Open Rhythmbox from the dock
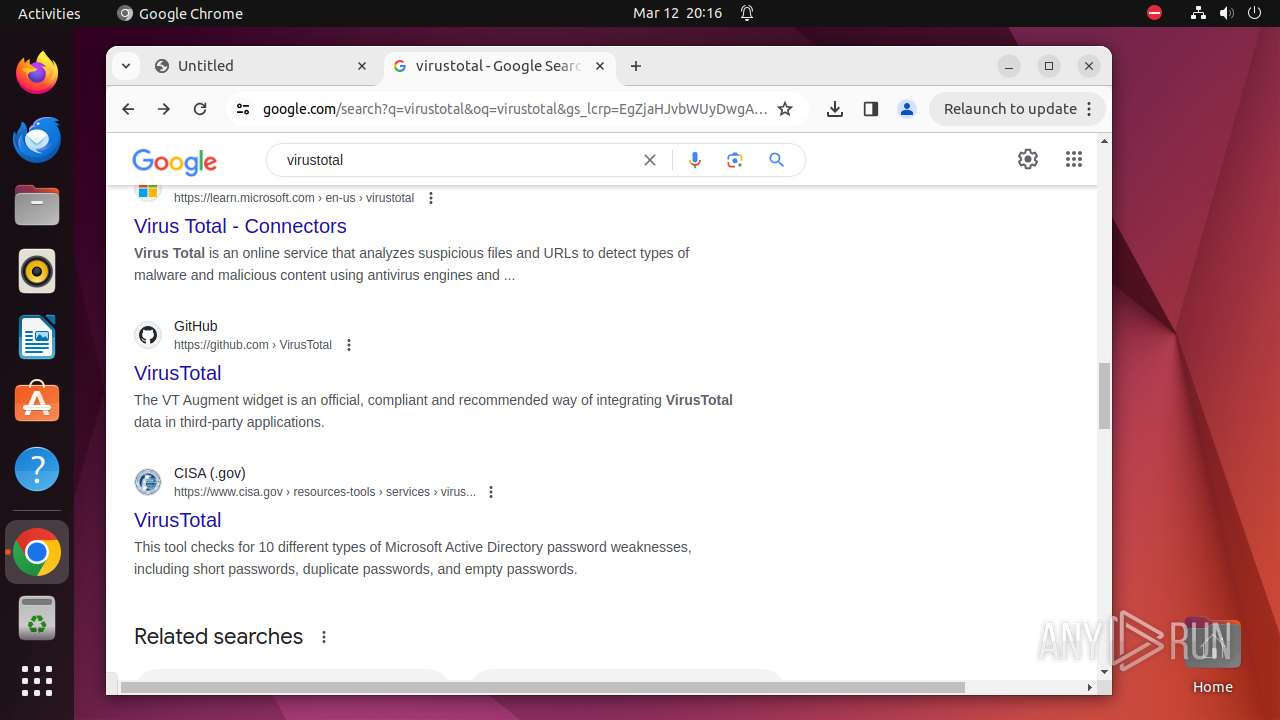The image size is (1280, 720). [x=37, y=271]
